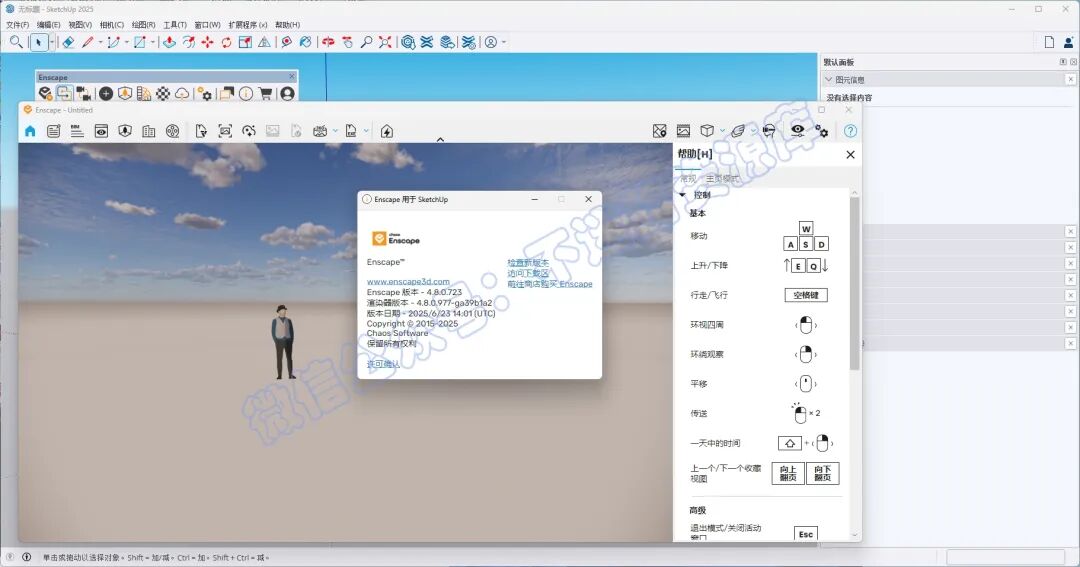
Task: Collapse the 图元信息 panel chevron
Action: (829, 79)
